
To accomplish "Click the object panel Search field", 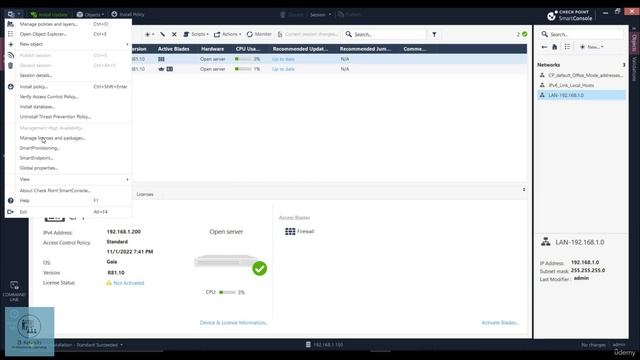I will pyautogui.click(x=582, y=34).
